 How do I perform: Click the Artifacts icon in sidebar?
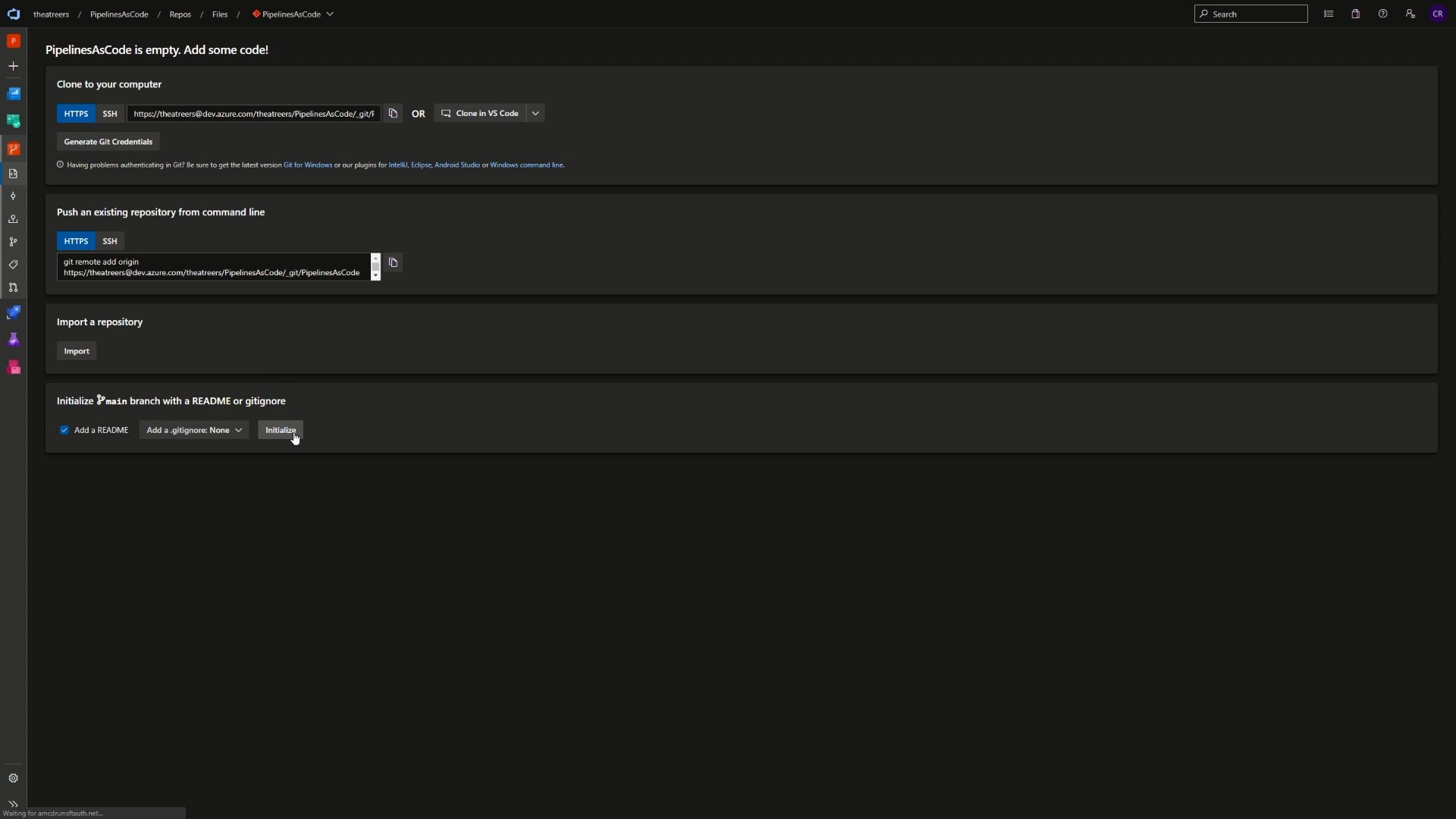point(13,368)
